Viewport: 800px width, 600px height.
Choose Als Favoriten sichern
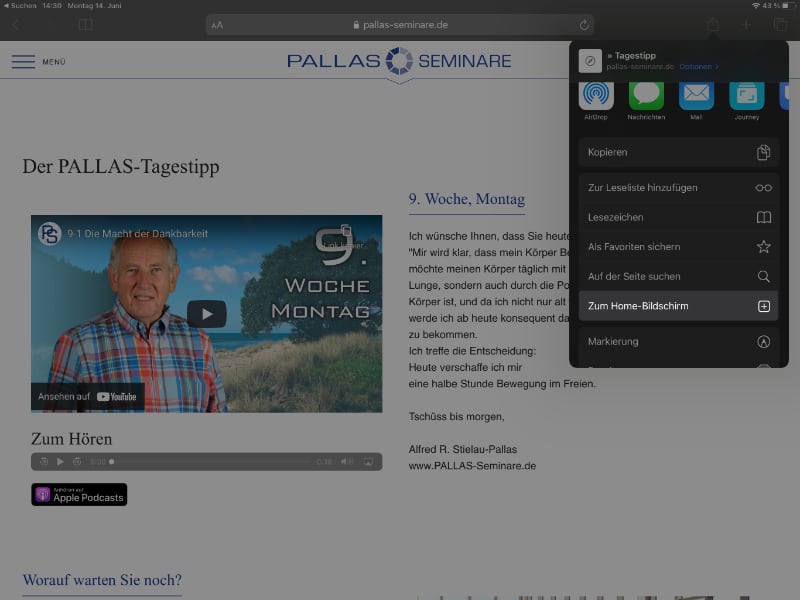click(x=678, y=247)
